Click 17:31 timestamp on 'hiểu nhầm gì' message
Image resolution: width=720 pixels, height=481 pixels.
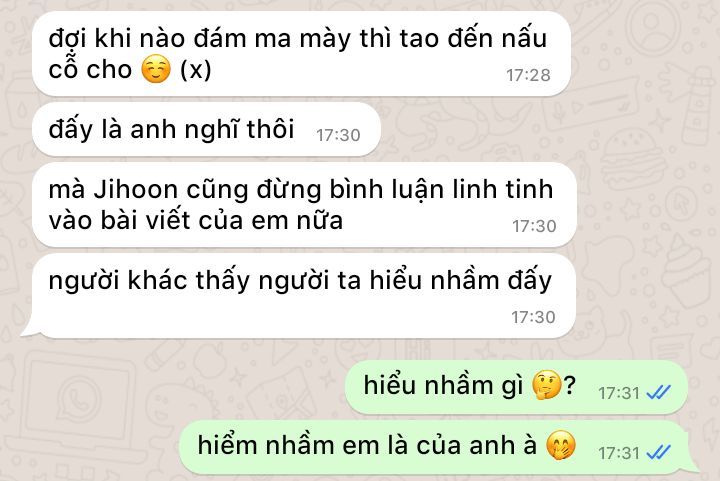[x=619, y=393]
